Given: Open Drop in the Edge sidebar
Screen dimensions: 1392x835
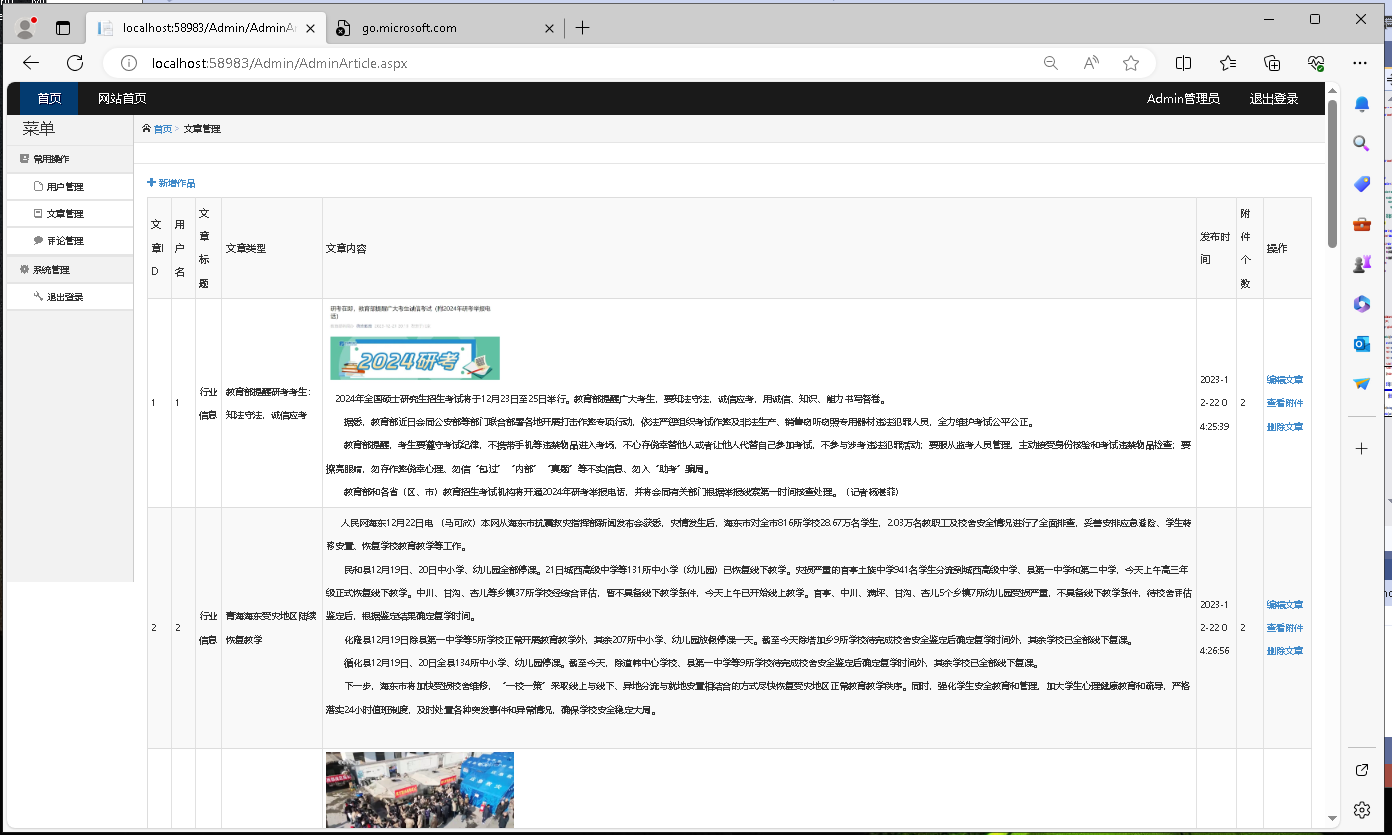Looking at the screenshot, I should [1361, 383].
